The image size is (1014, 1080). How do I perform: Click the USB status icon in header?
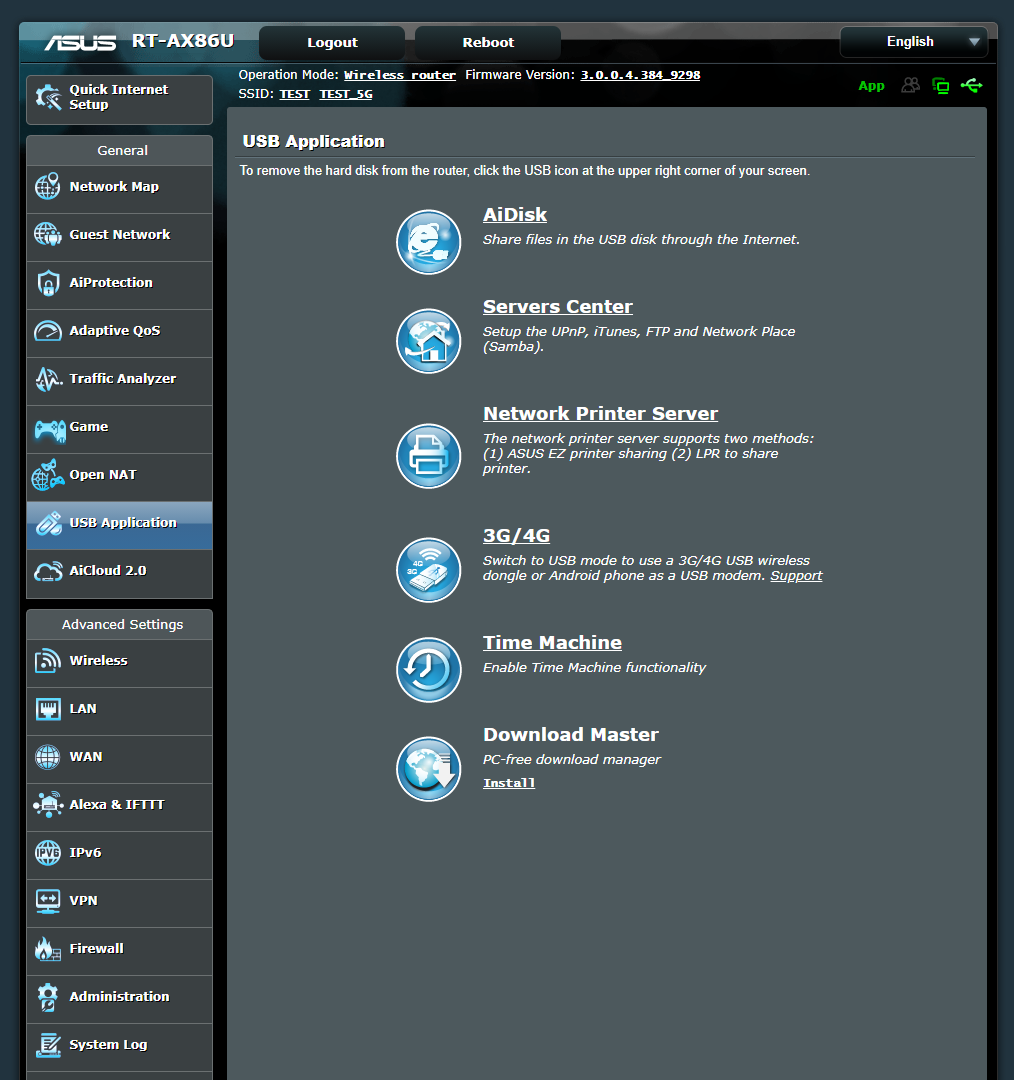click(971, 85)
